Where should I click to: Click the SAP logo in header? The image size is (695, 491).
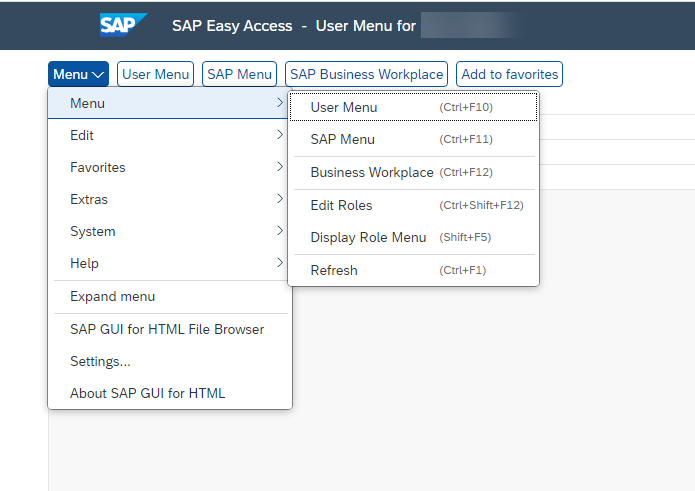(x=123, y=25)
